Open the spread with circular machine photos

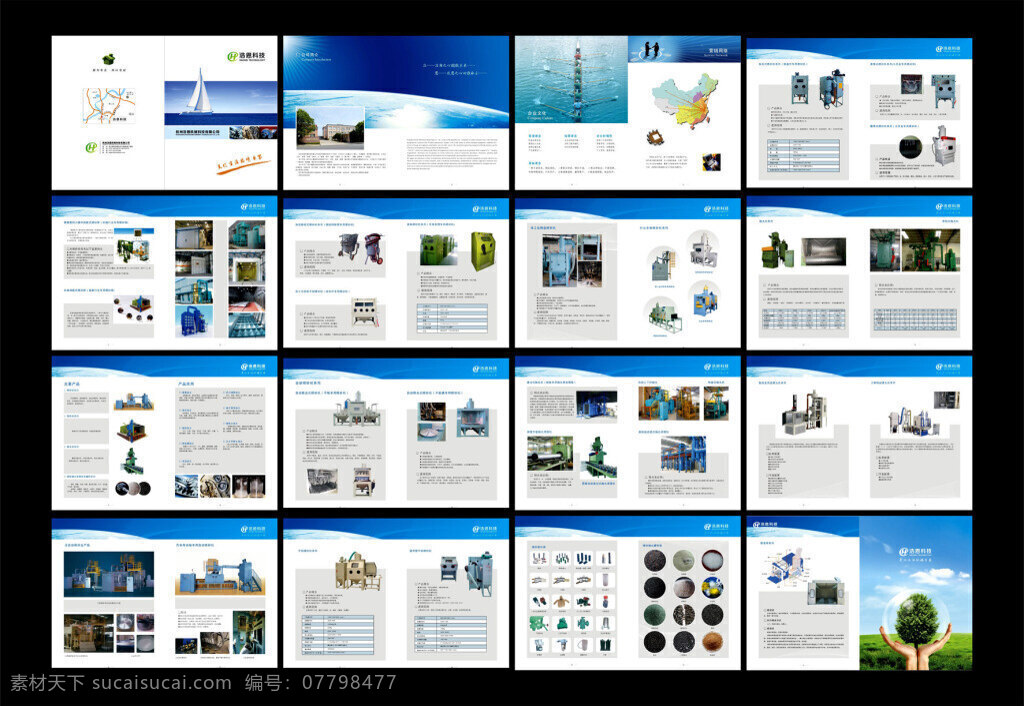(628, 273)
